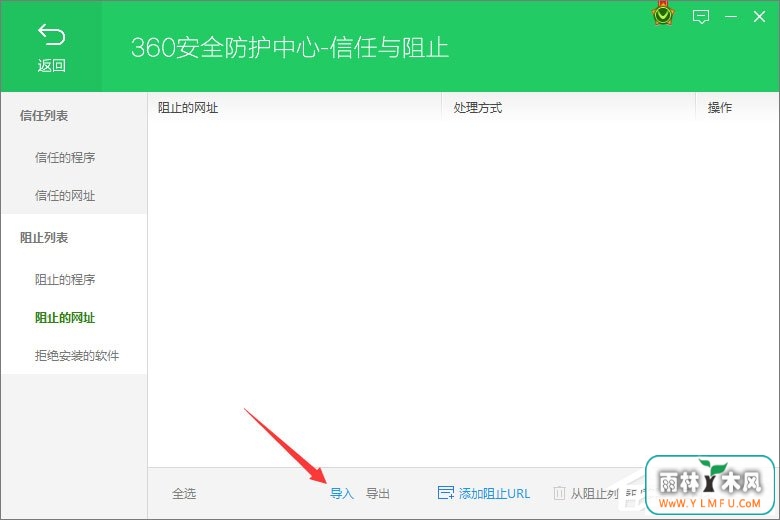The image size is (780, 520).
Task: Click the 信任列表 section heading
Action: [x=44, y=116]
